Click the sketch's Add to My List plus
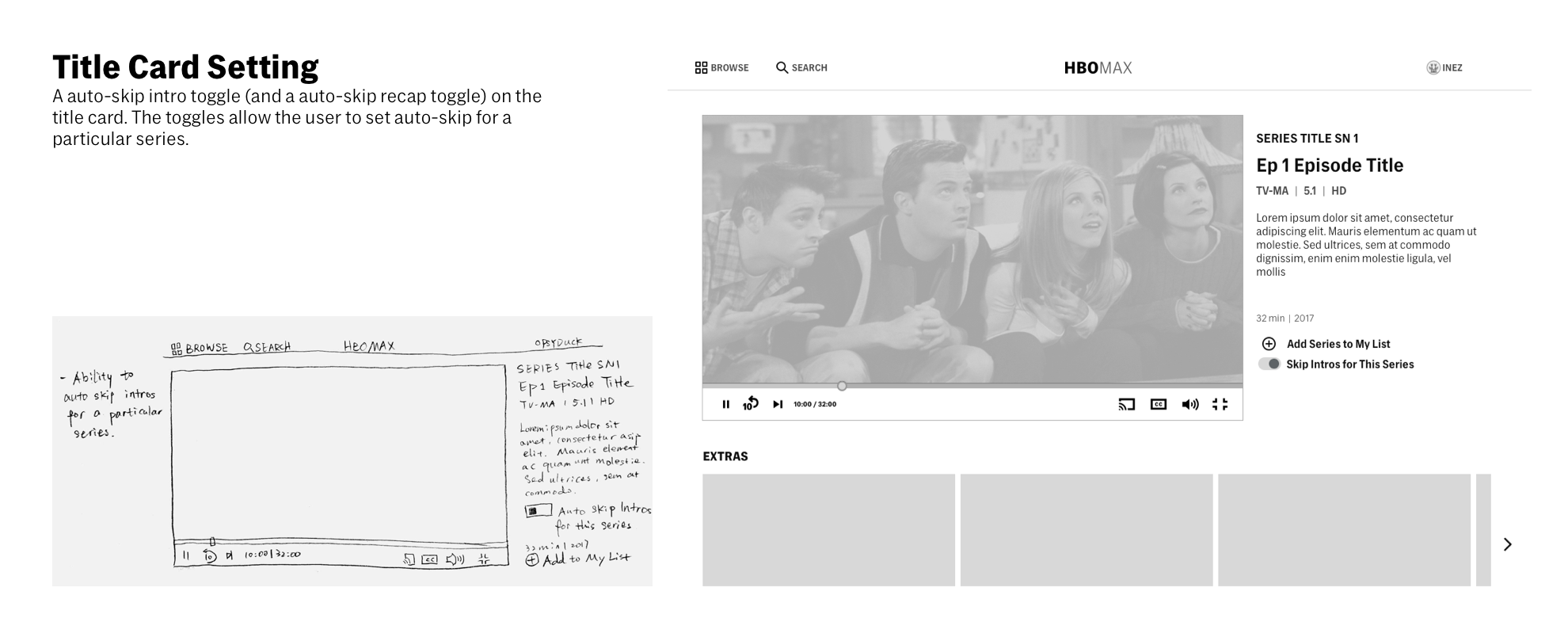The height and width of the screenshot is (618, 1568). pos(532,560)
